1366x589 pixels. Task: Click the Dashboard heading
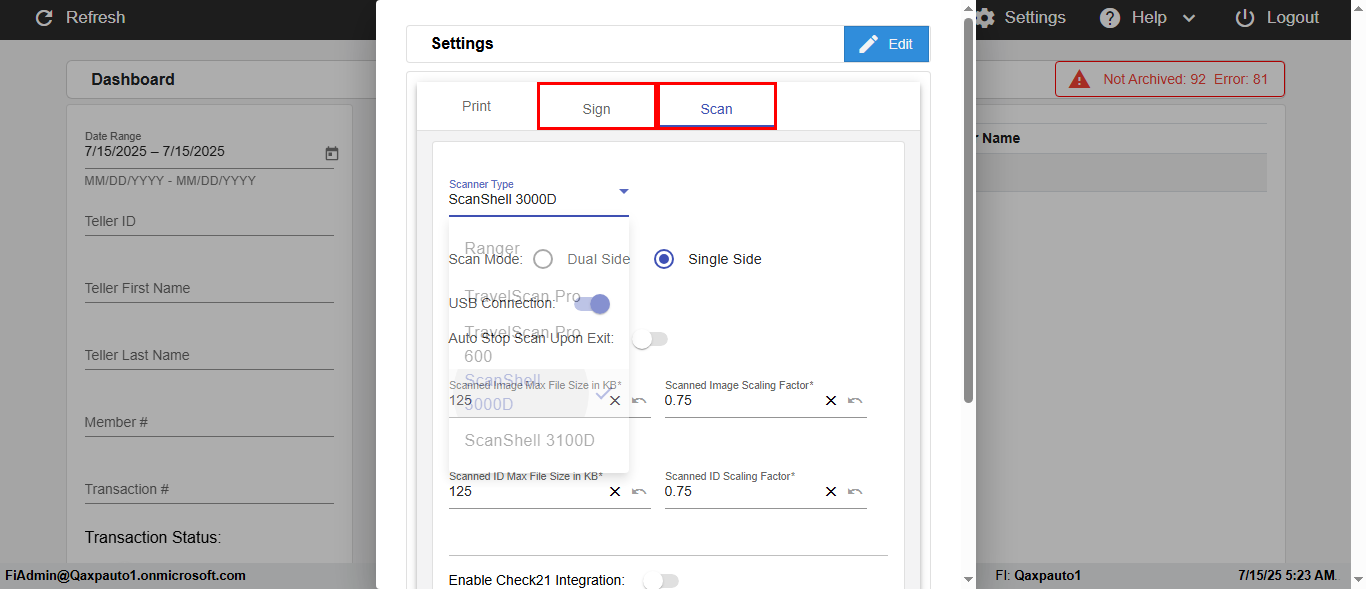click(133, 79)
